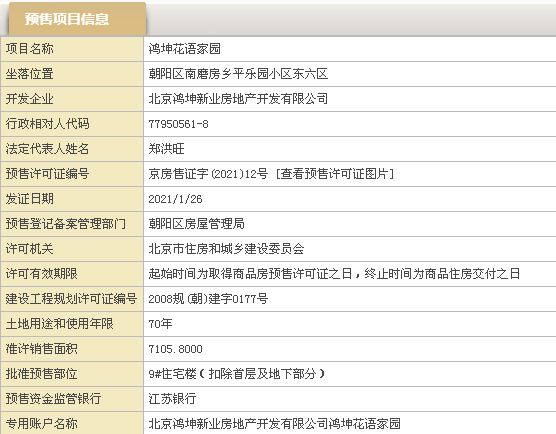Click the 坐落位置 label
The width and height of the screenshot is (556, 434).
coord(29,74)
